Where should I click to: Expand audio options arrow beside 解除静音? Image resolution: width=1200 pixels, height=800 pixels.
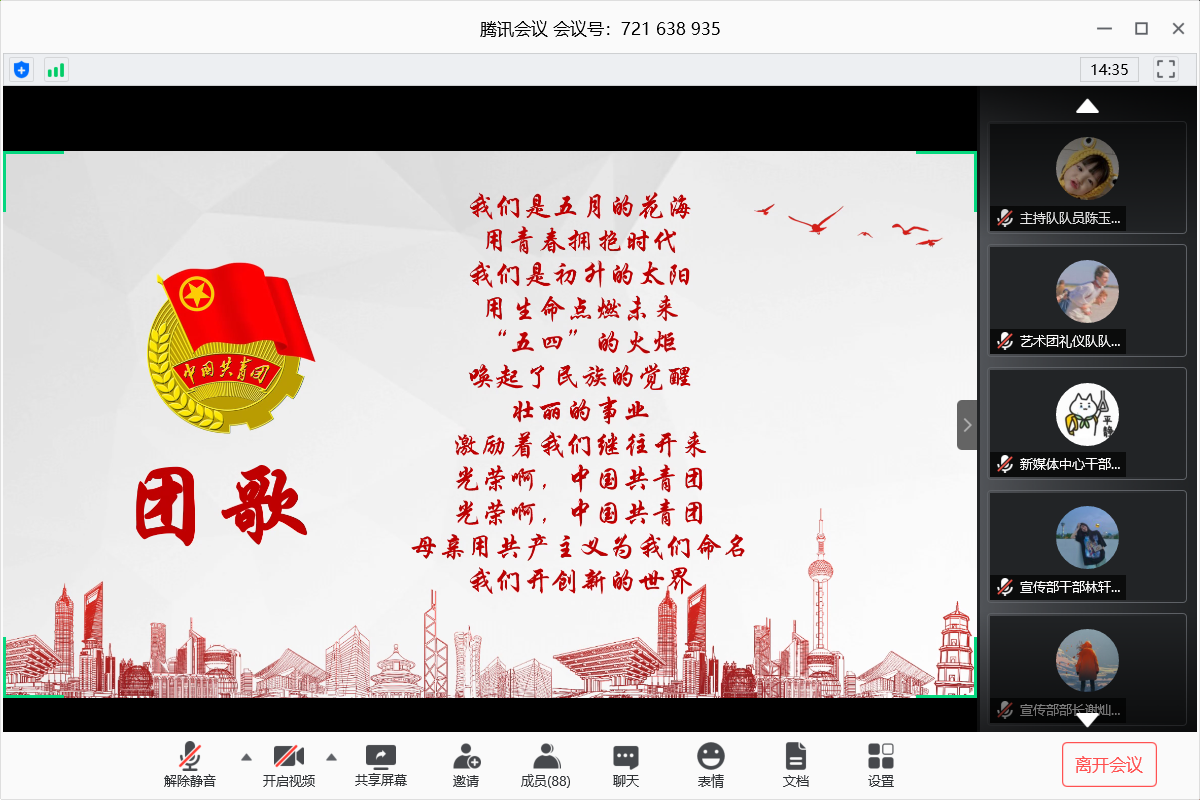coord(246,756)
